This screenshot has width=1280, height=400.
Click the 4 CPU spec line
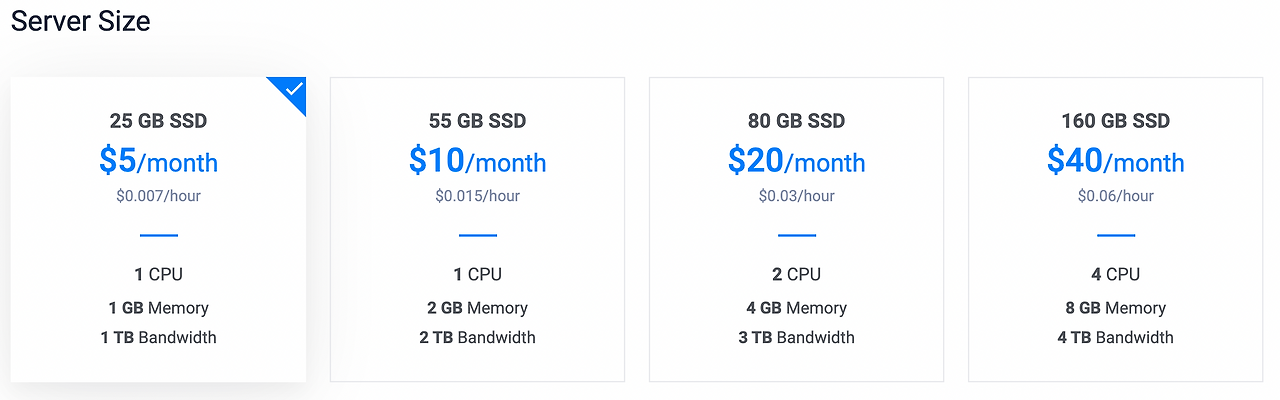coord(1115,274)
